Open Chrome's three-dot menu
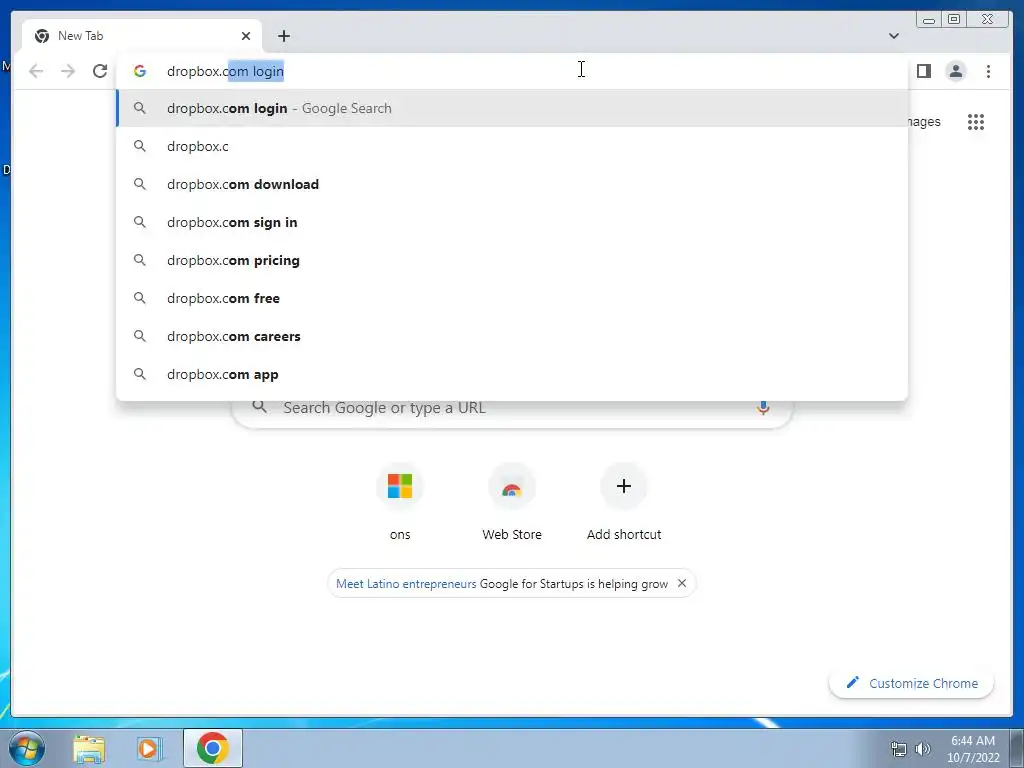Screen dimensions: 1024x768 coord(988,71)
